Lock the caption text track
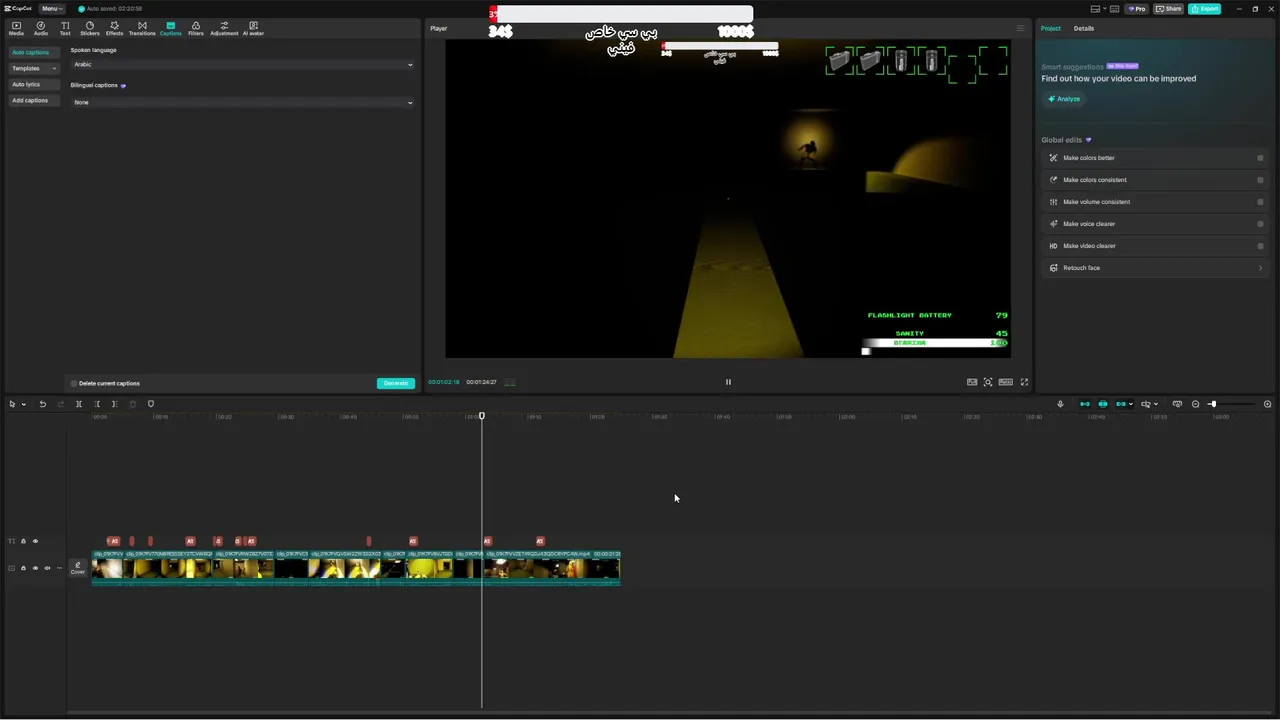The height and width of the screenshot is (720, 1280). [23, 541]
